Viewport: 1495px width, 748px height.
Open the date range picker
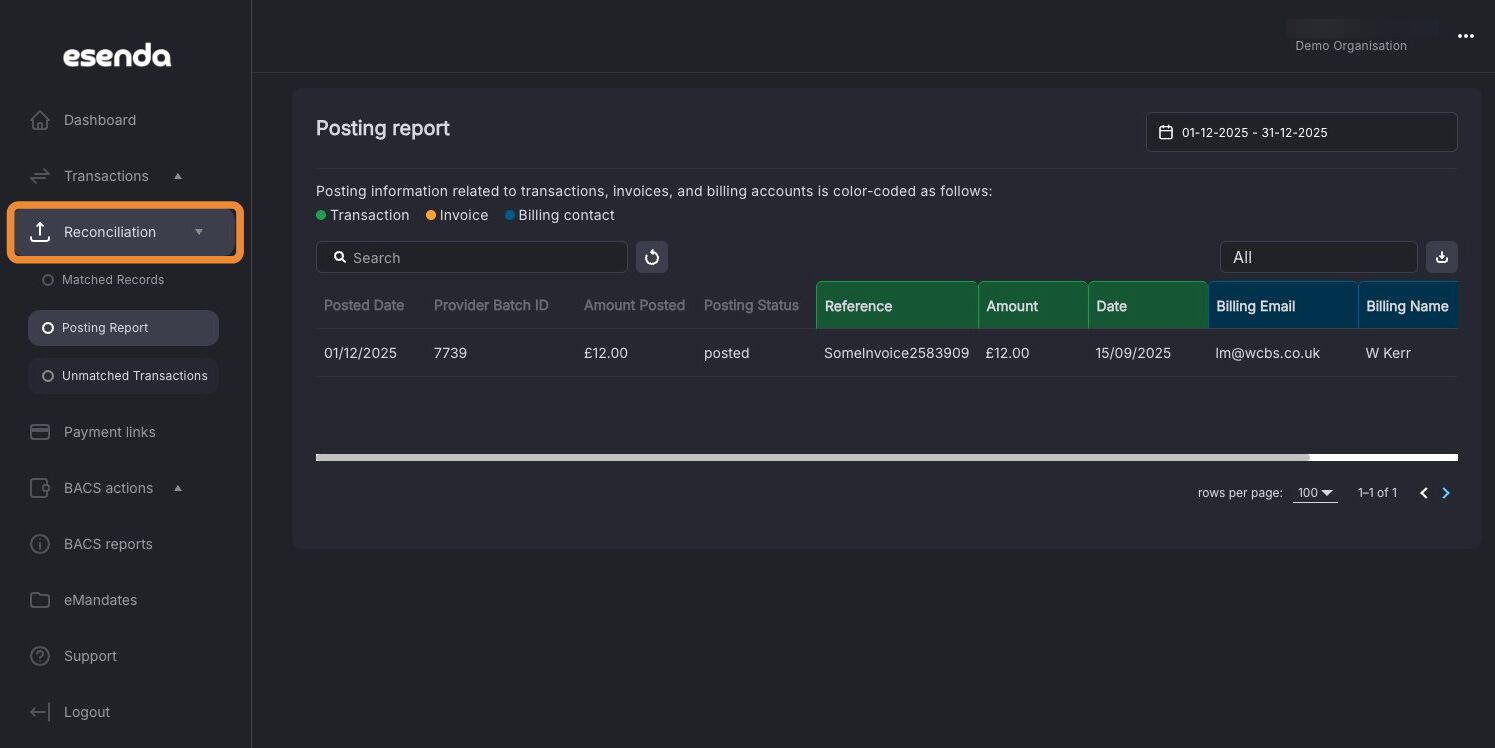(1302, 132)
